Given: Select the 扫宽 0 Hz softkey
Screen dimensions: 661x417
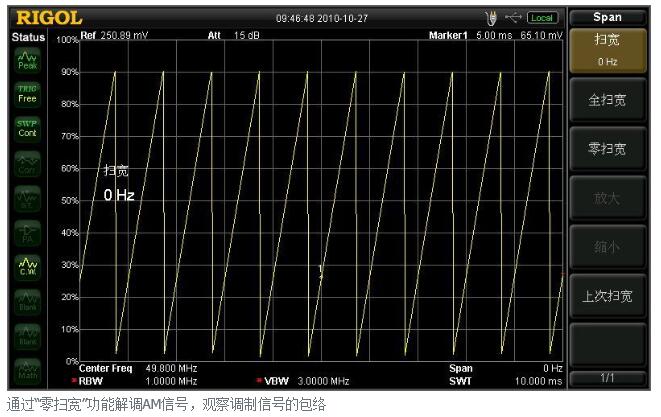Looking at the screenshot, I should [x=607, y=48].
